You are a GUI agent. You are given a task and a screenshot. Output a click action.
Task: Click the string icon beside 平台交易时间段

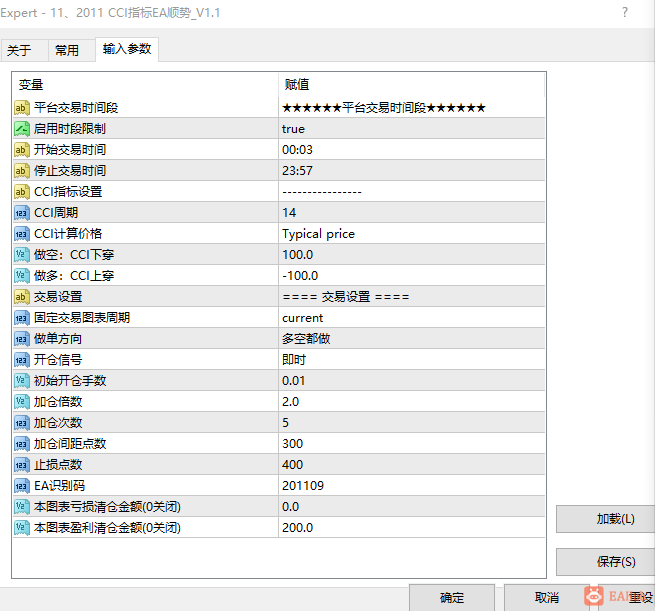[21, 108]
